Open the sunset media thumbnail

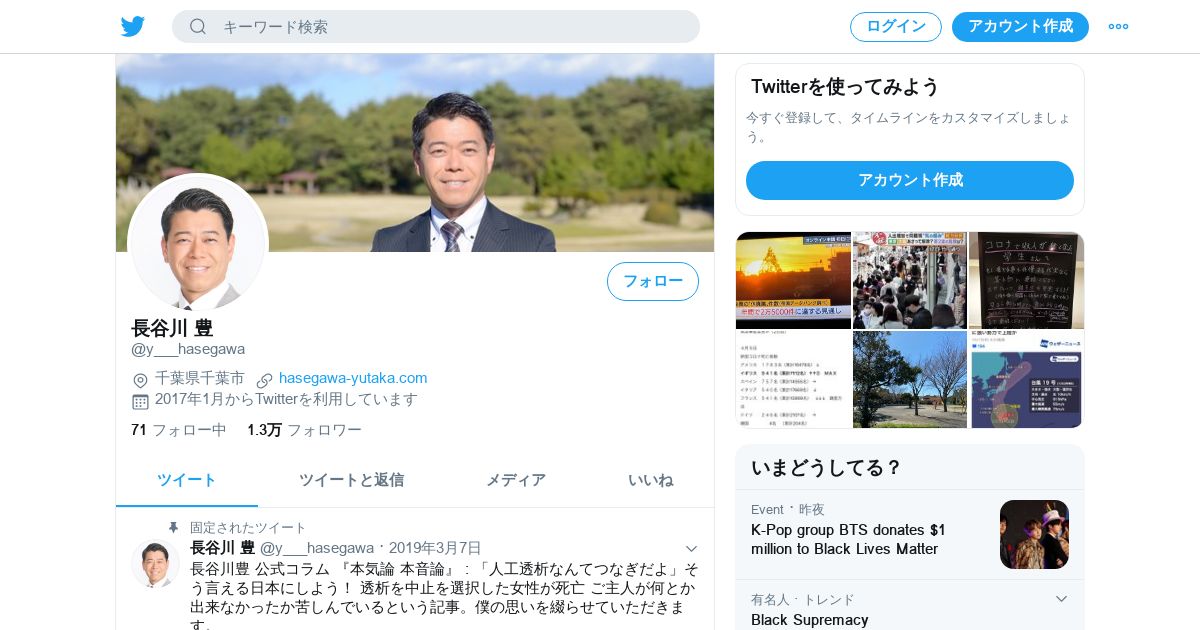point(793,280)
